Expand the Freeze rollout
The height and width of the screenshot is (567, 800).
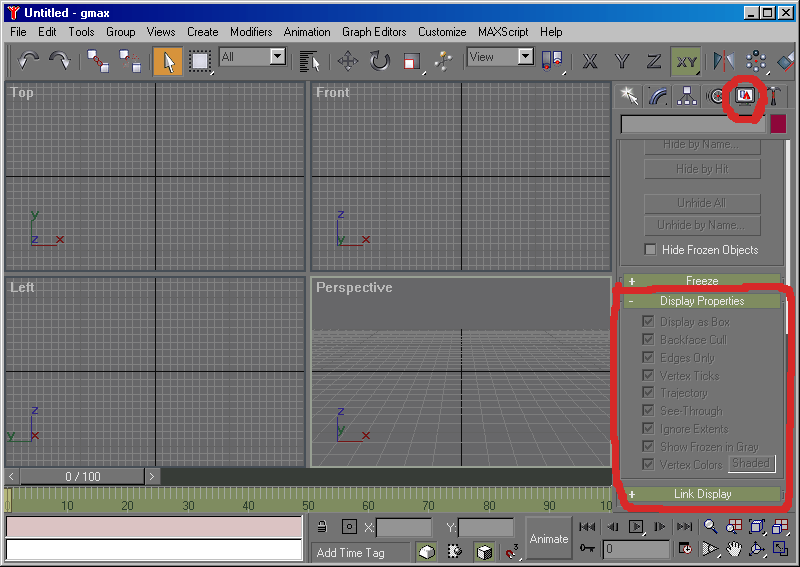(701, 281)
